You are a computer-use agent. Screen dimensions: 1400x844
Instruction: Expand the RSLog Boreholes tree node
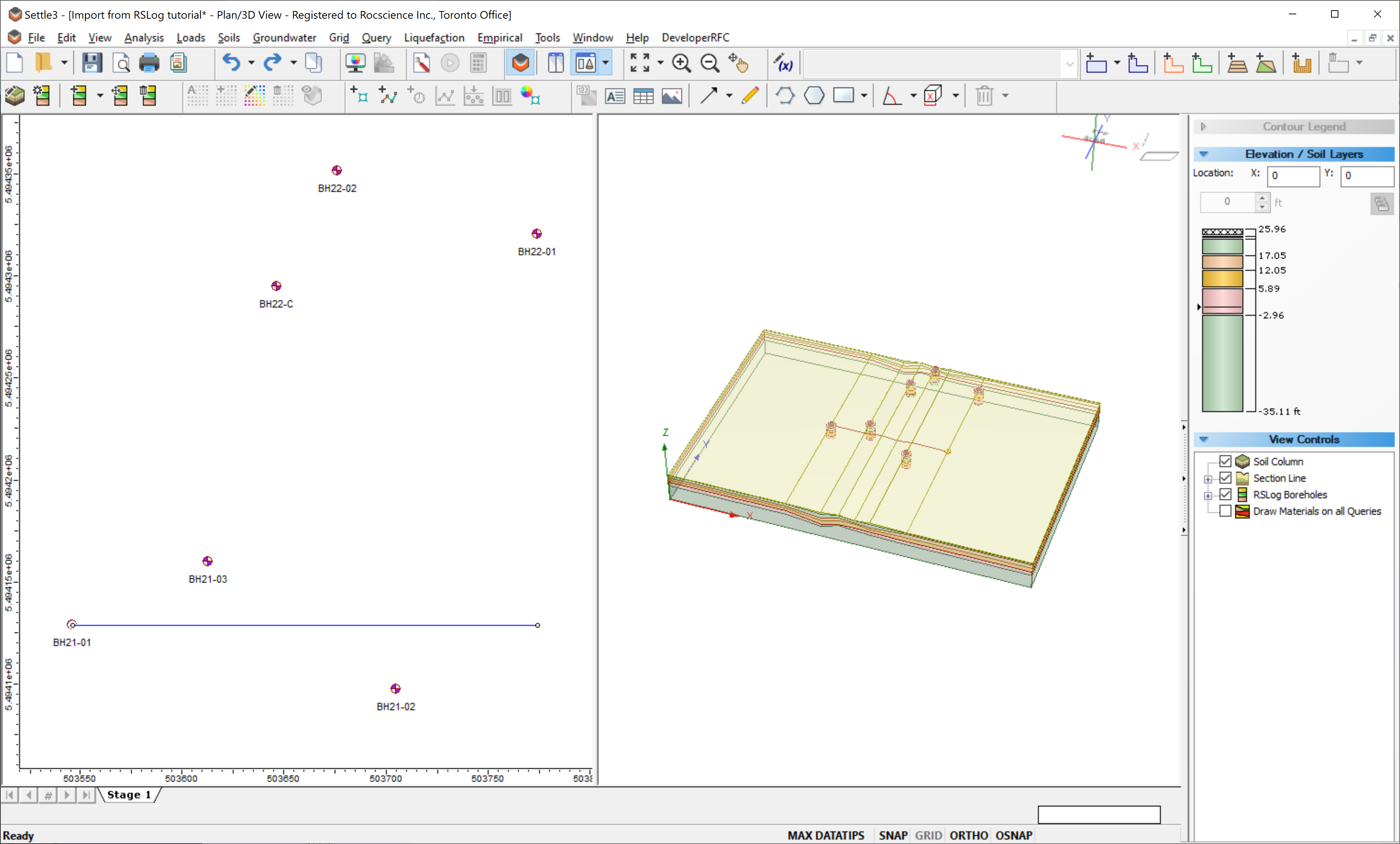point(1208,495)
